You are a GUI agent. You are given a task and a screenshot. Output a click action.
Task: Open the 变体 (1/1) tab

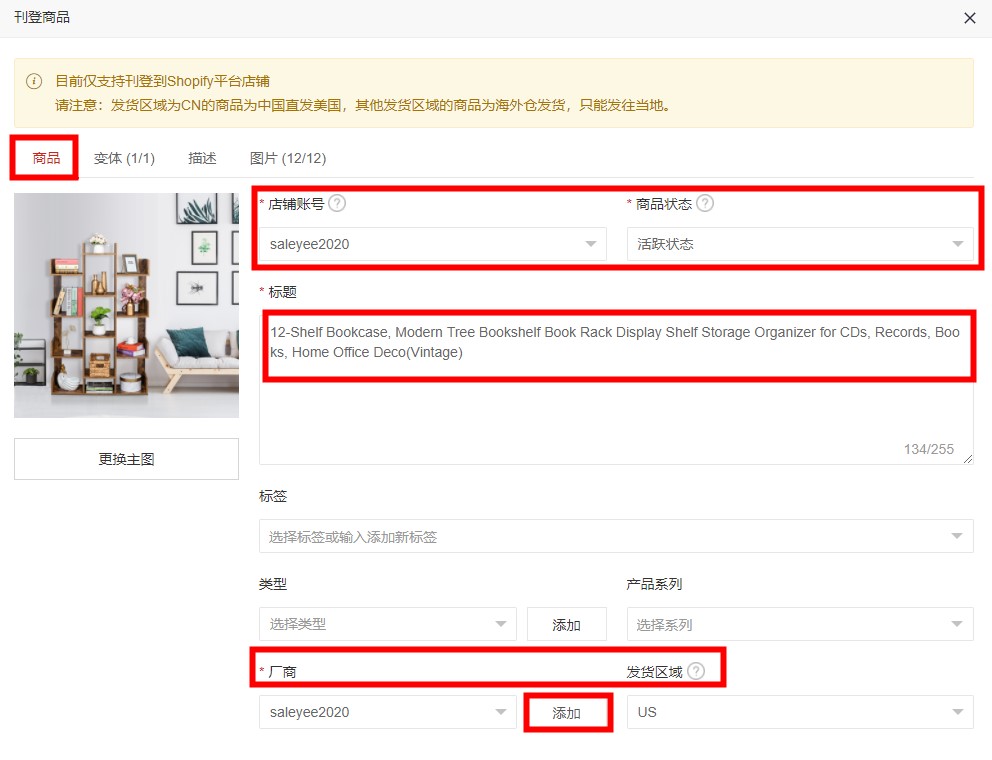click(x=124, y=158)
